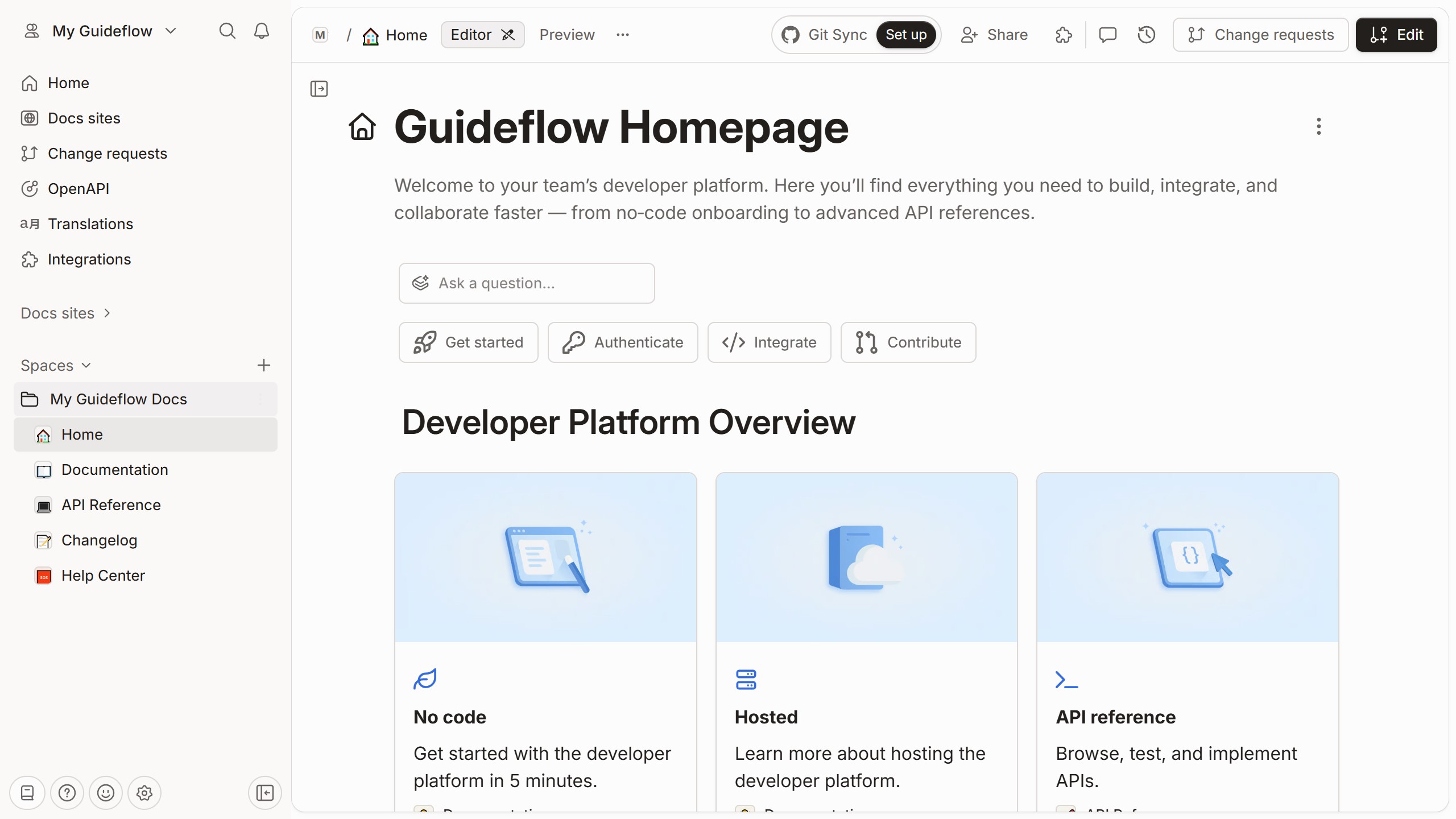Click the Integrate code button

769,342
